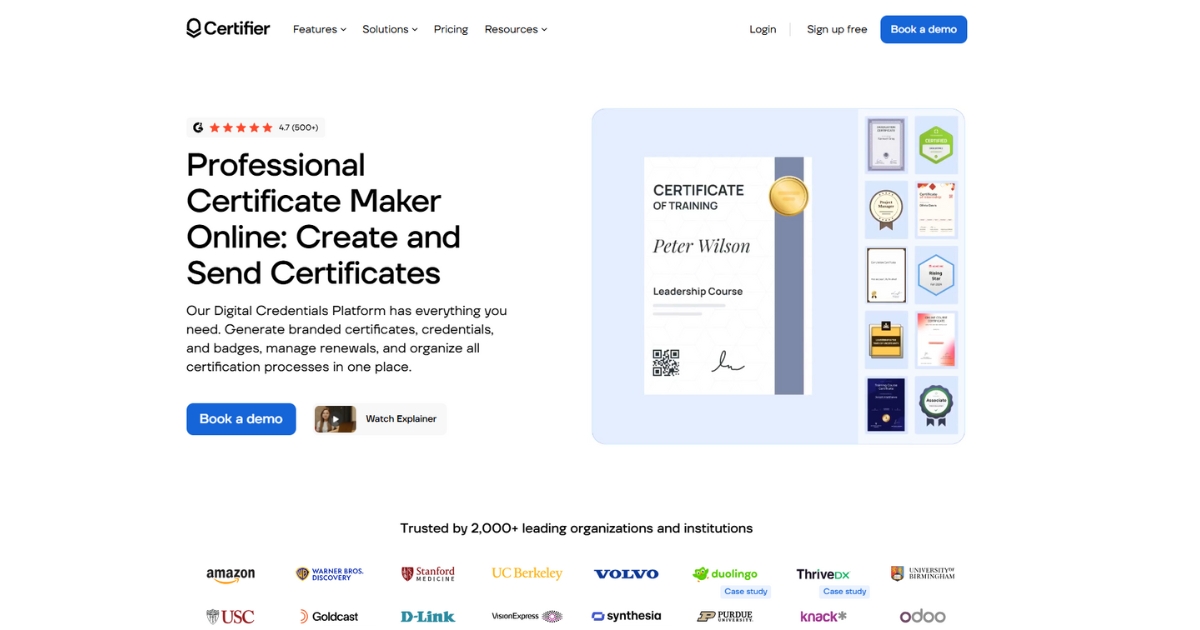Click the signature on the certificate
1200x630 pixels.
pyautogui.click(x=727, y=362)
